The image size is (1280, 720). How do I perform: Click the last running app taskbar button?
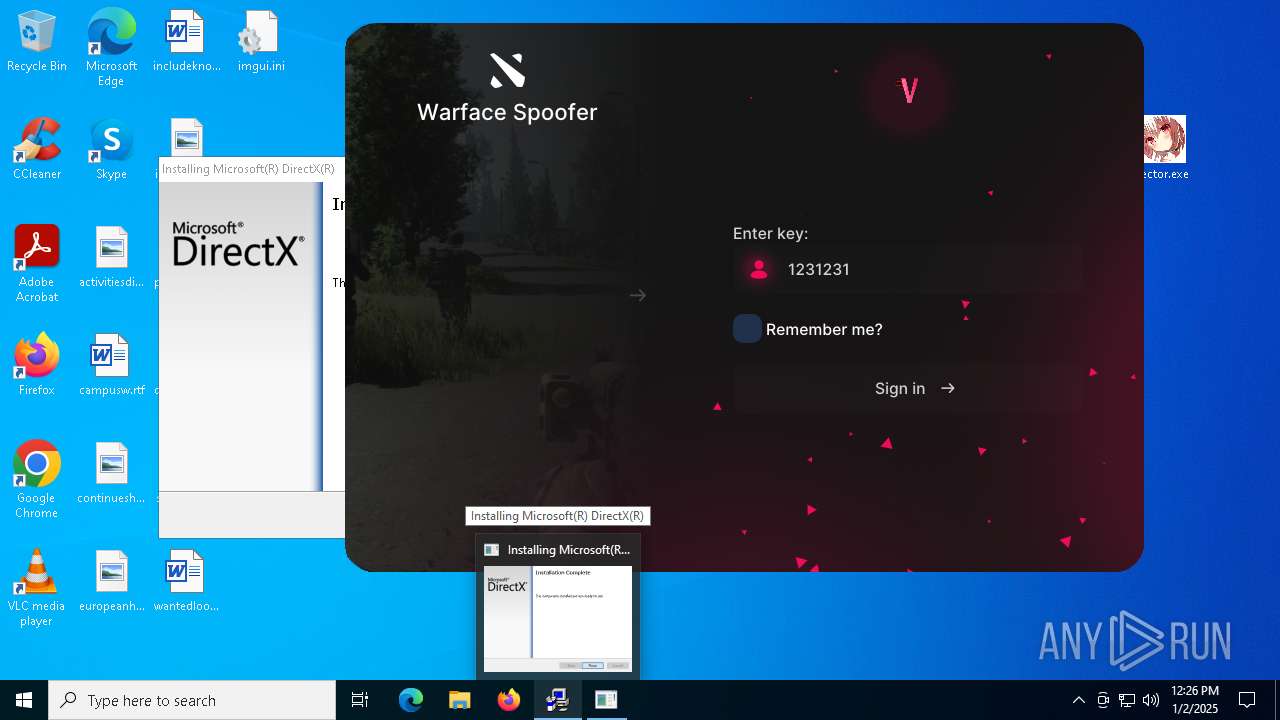(606, 700)
